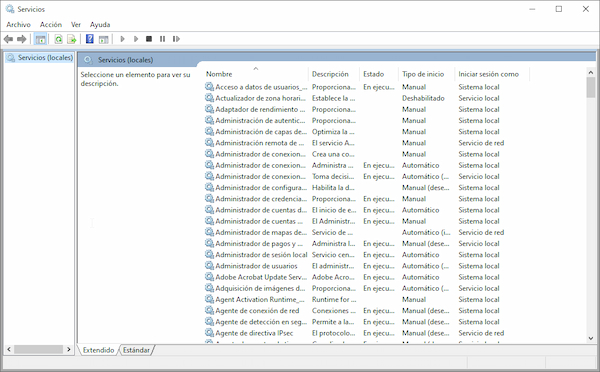This screenshot has height=372, width=600.
Task: Click the 'Toma decisi...' description cell
Action: pos(333,176)
